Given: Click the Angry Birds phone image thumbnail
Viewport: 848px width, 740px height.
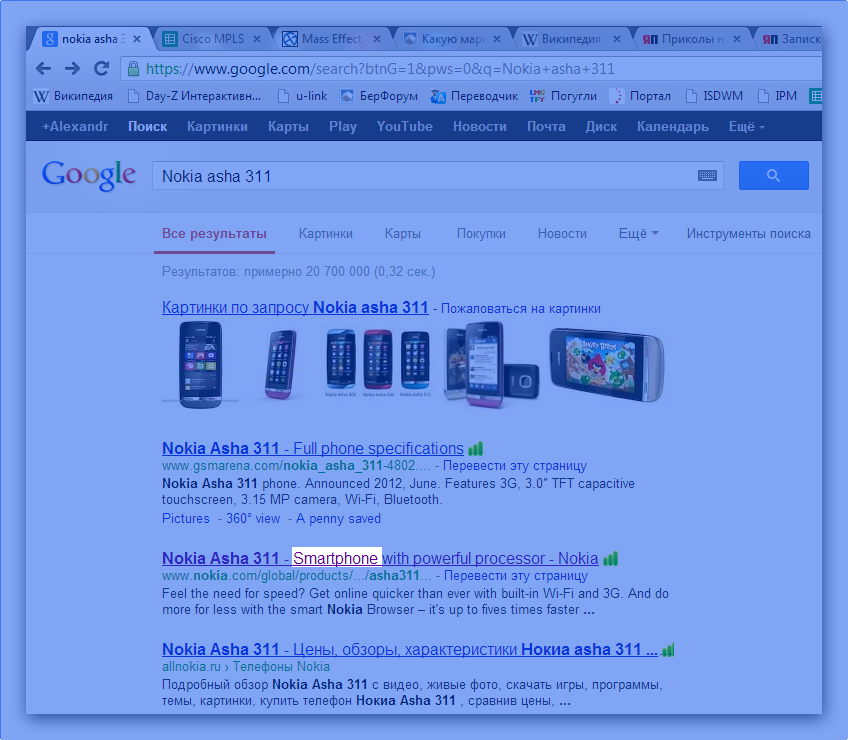Looking at the screenshot, I should [605, 364].
